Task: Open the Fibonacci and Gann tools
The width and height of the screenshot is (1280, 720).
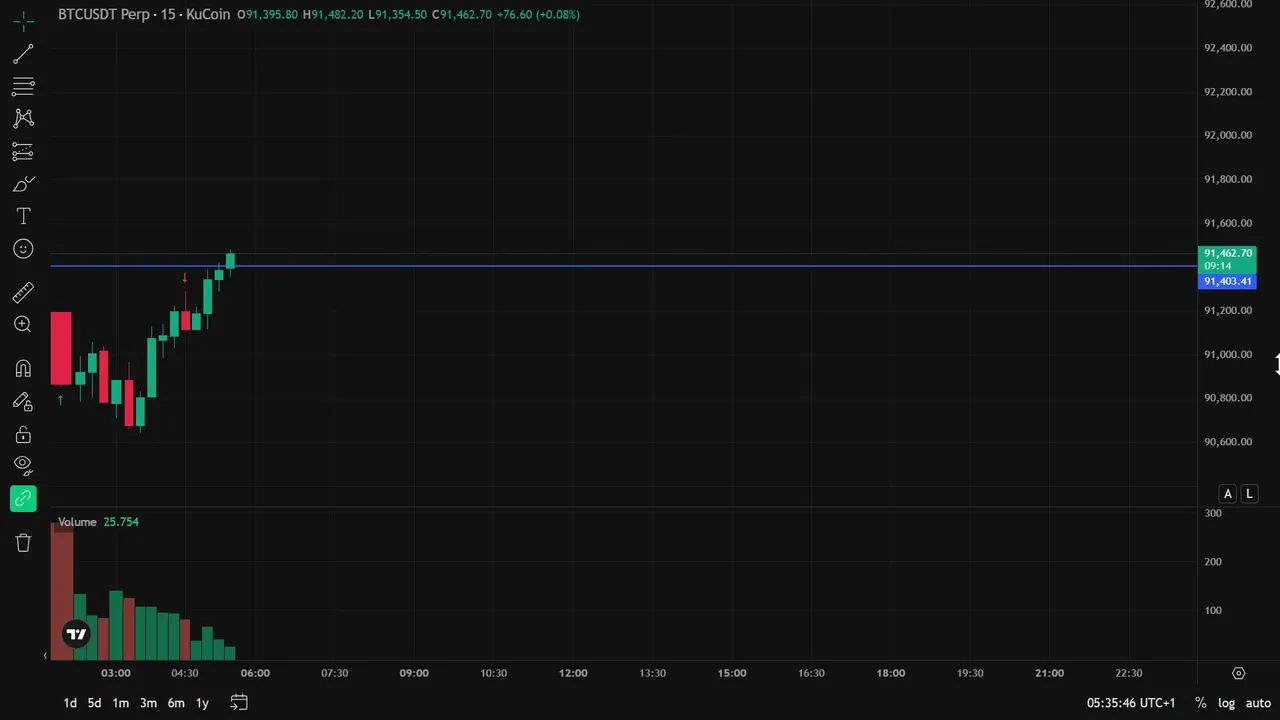Action: (24, 86)
